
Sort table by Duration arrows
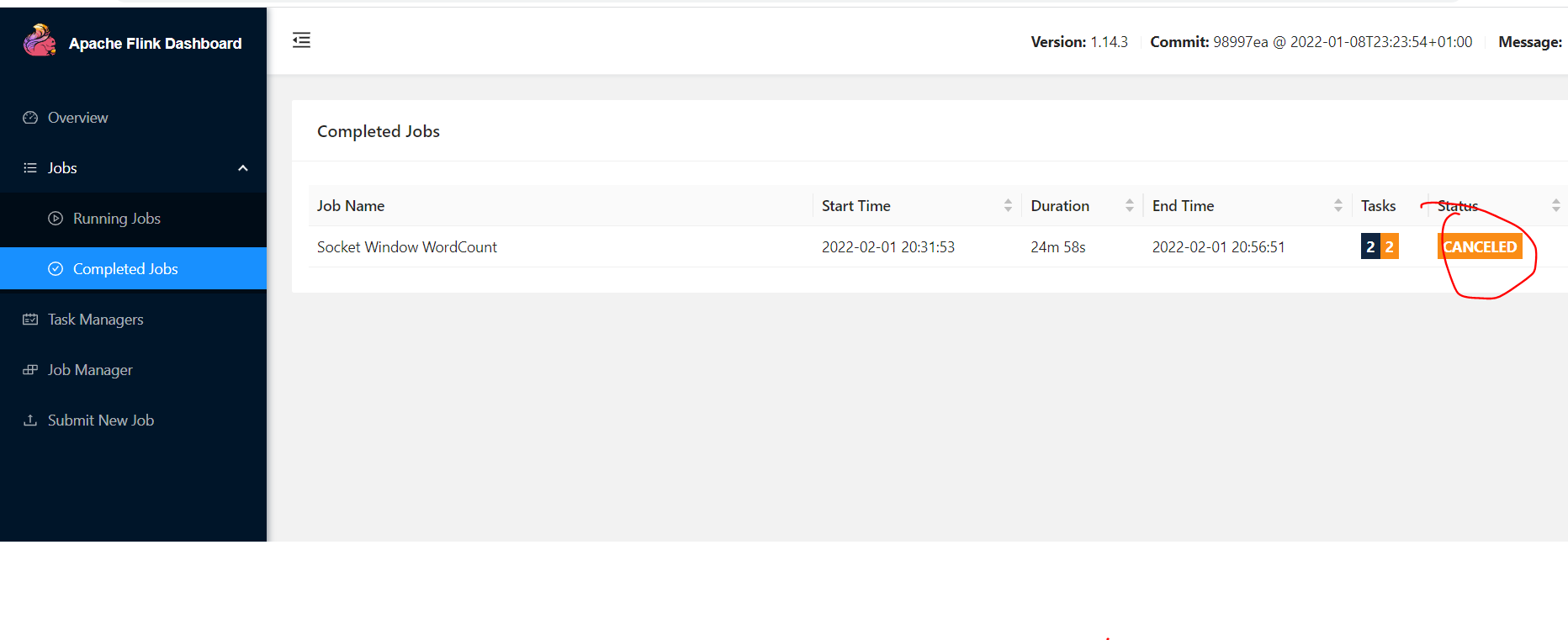coord(1130,206)
